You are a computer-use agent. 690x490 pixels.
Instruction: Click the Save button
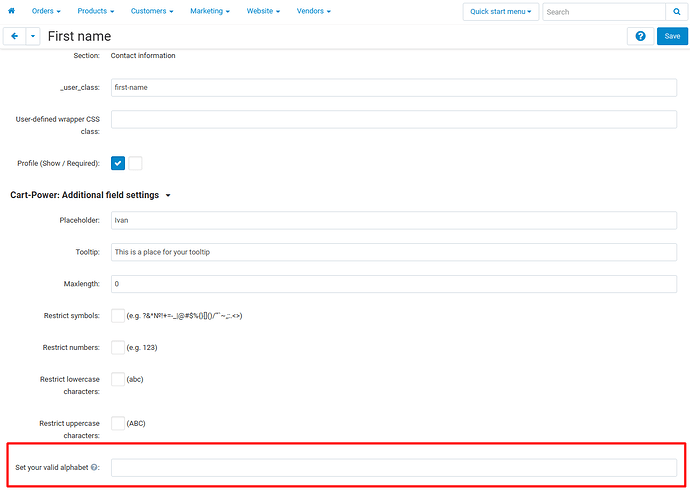pyautogui.click(x=672, y=36)
